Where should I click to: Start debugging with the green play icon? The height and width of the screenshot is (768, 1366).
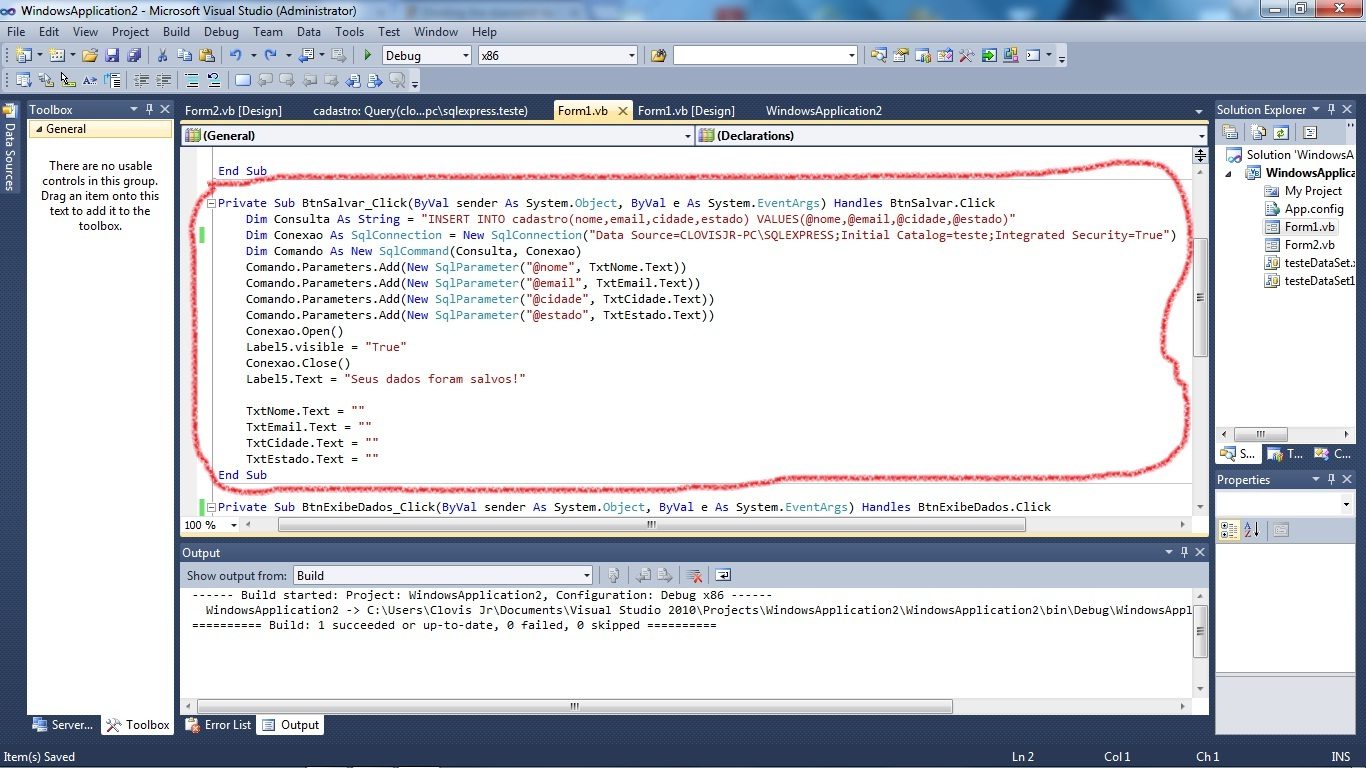tap(368, 56)
